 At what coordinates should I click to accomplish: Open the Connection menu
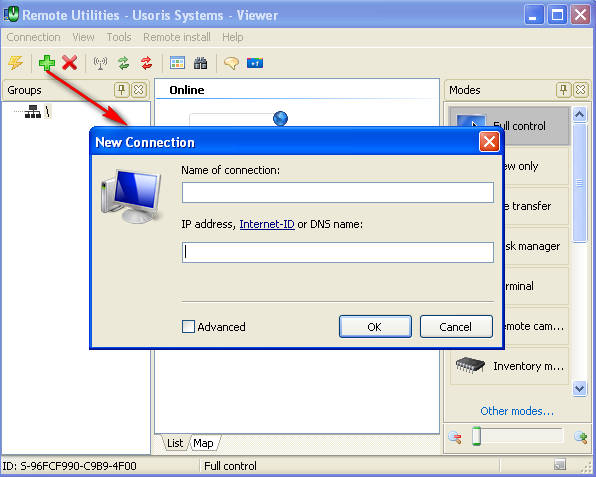(x=33, y=37)
